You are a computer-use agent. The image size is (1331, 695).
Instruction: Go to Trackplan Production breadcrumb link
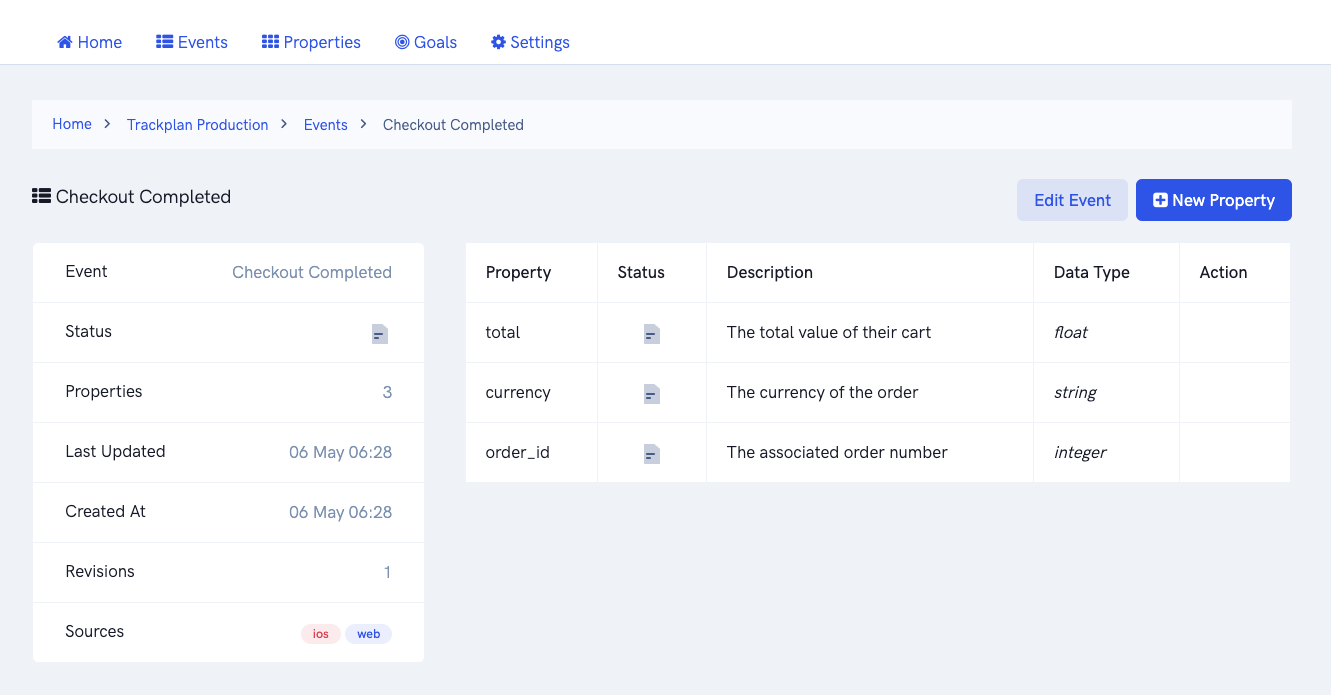tap(197, 125)
